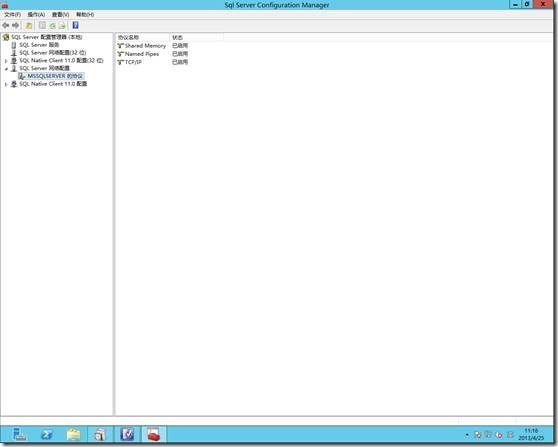The width and height of the screenshot is (558, 447).
Task: Open Server Manager from the taskbar
Action: click(x=19, y=434)
